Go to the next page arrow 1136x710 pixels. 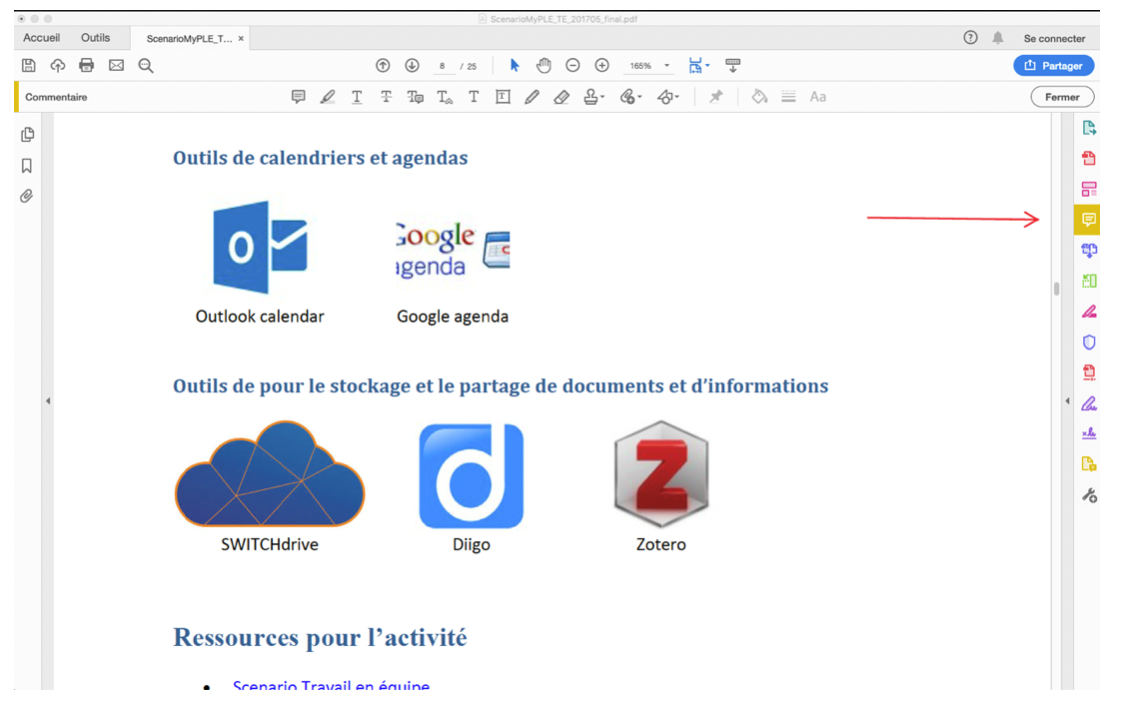tap(412, 65)
